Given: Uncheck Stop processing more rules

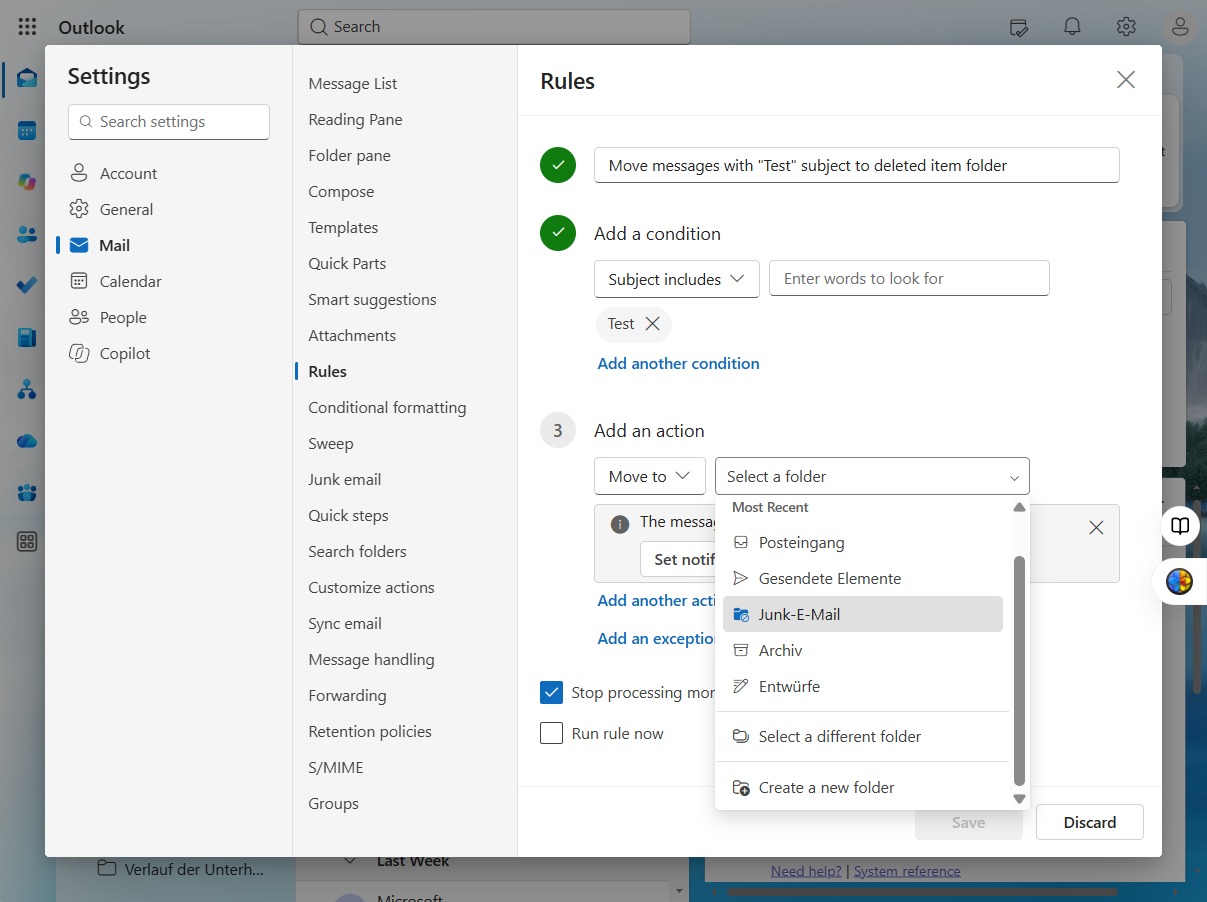Looking at the screenshot, I should pyautogui.click(x=551, y=692).
